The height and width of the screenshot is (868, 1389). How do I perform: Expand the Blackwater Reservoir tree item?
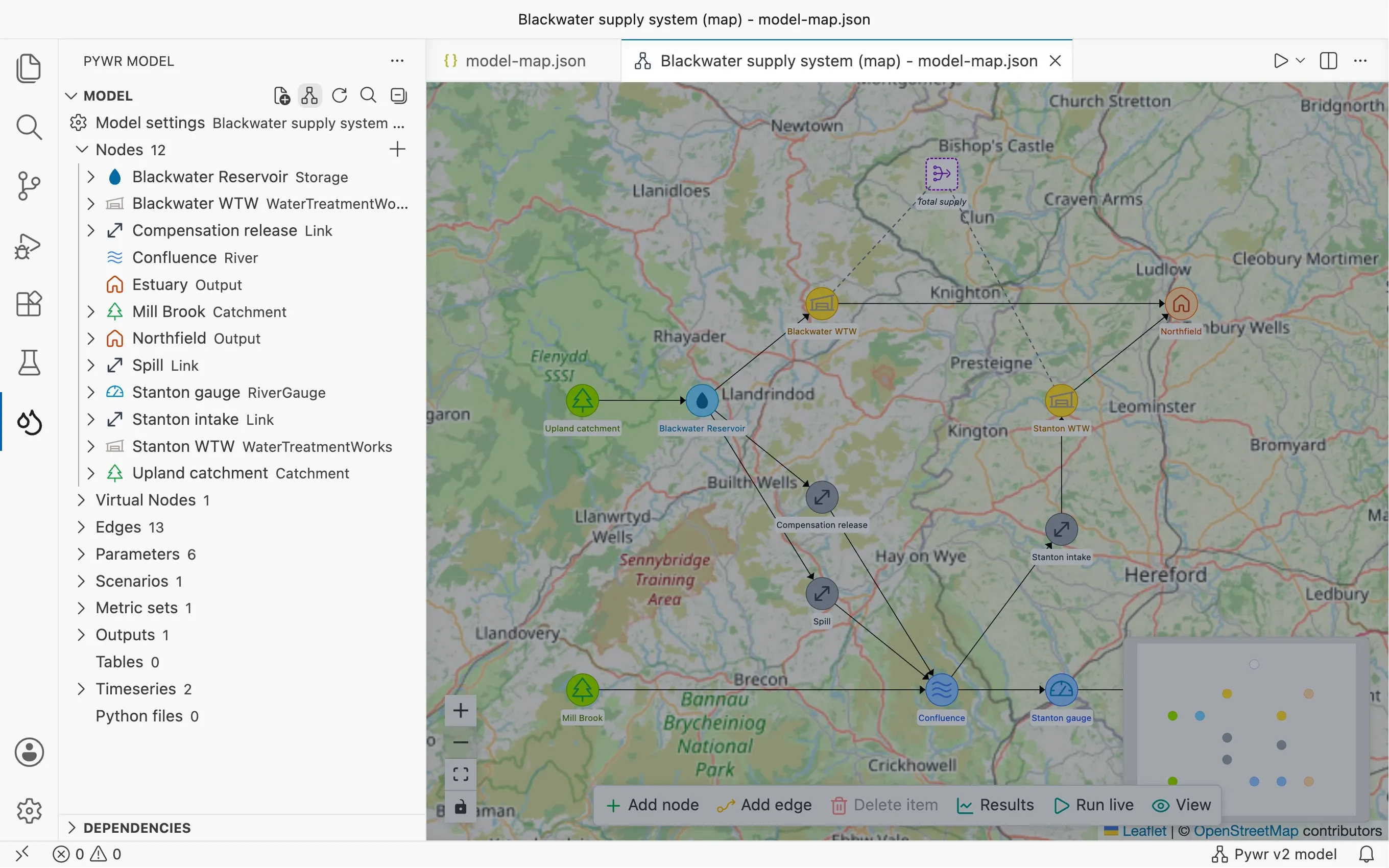click(x=91, y=177)
